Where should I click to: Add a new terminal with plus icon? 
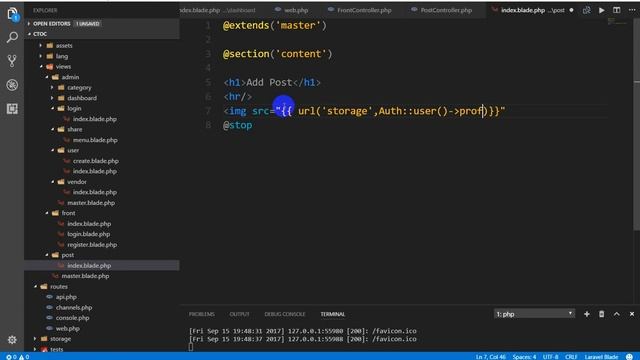click(x=587, y=314)
